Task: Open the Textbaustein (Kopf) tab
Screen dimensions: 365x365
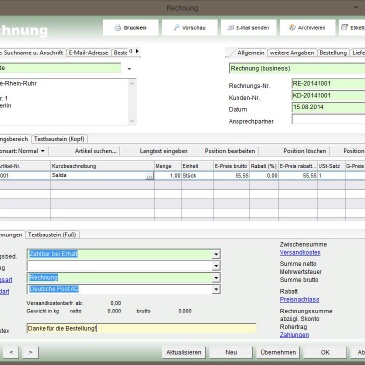Action: coord(59,139)
